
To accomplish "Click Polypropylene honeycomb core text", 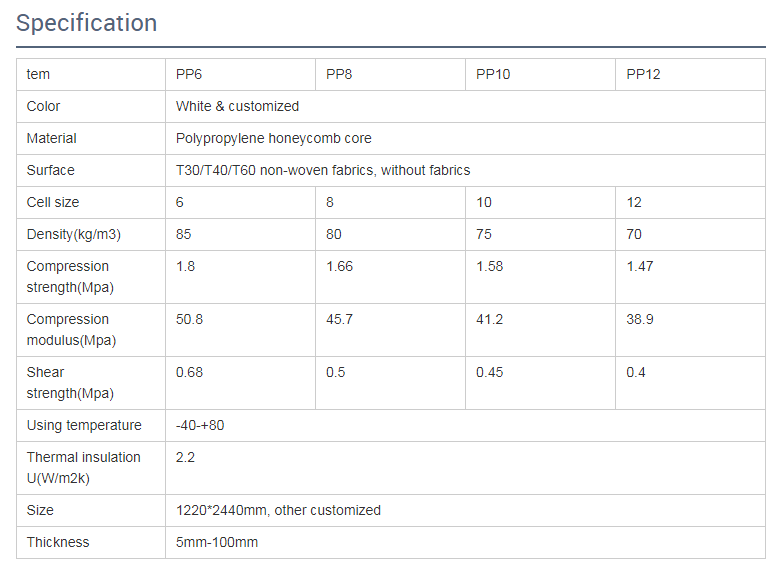I will pos(273,138).
